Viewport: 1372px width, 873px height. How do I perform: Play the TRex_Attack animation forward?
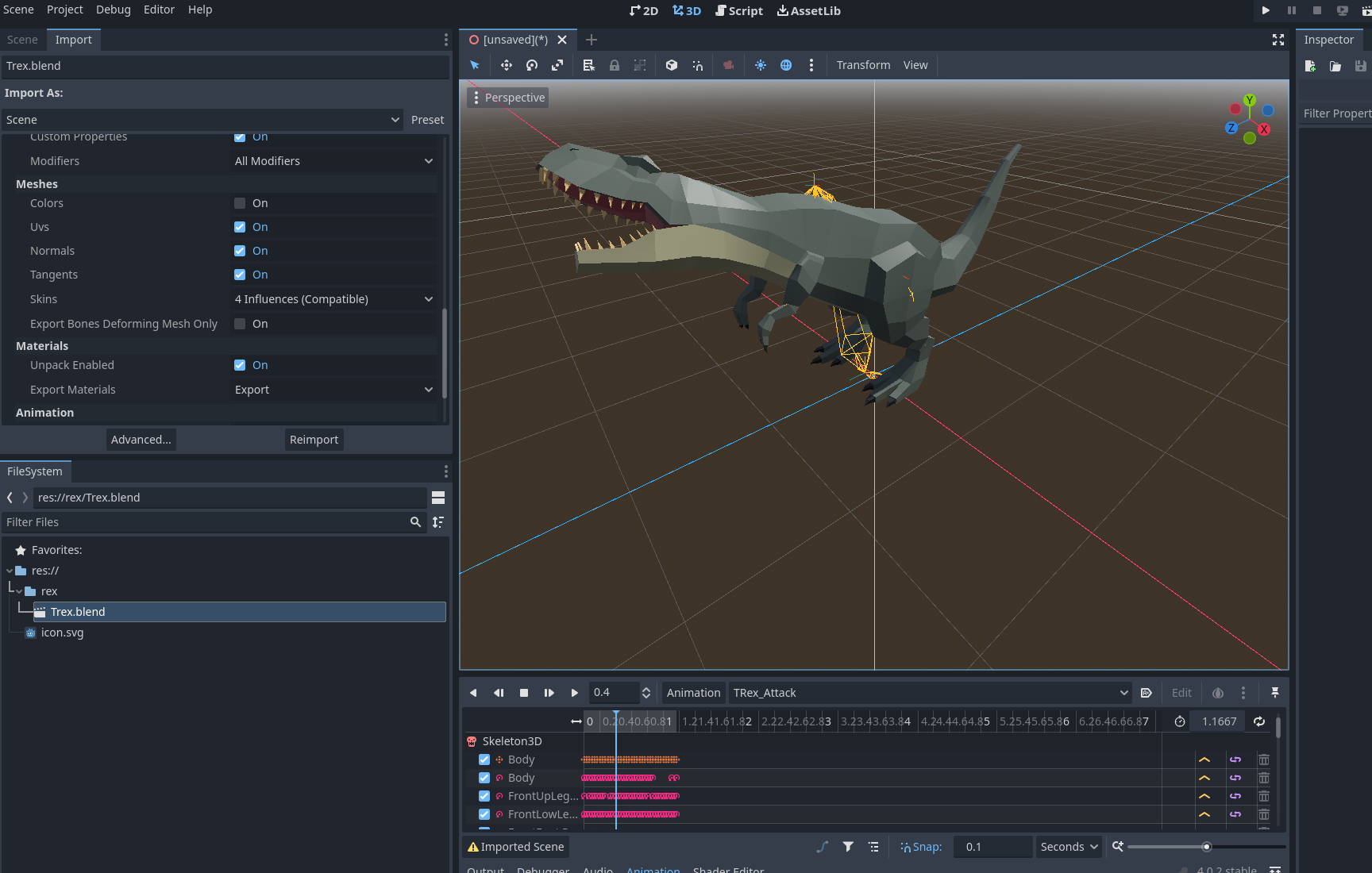pos(574,693)
